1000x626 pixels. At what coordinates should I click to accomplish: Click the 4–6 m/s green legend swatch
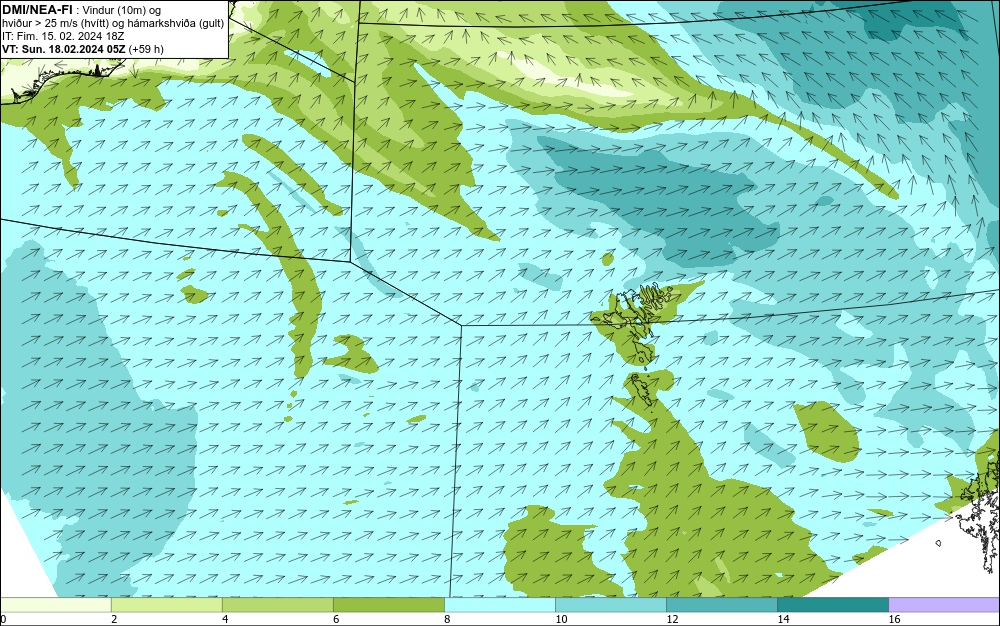pos(277,605)
